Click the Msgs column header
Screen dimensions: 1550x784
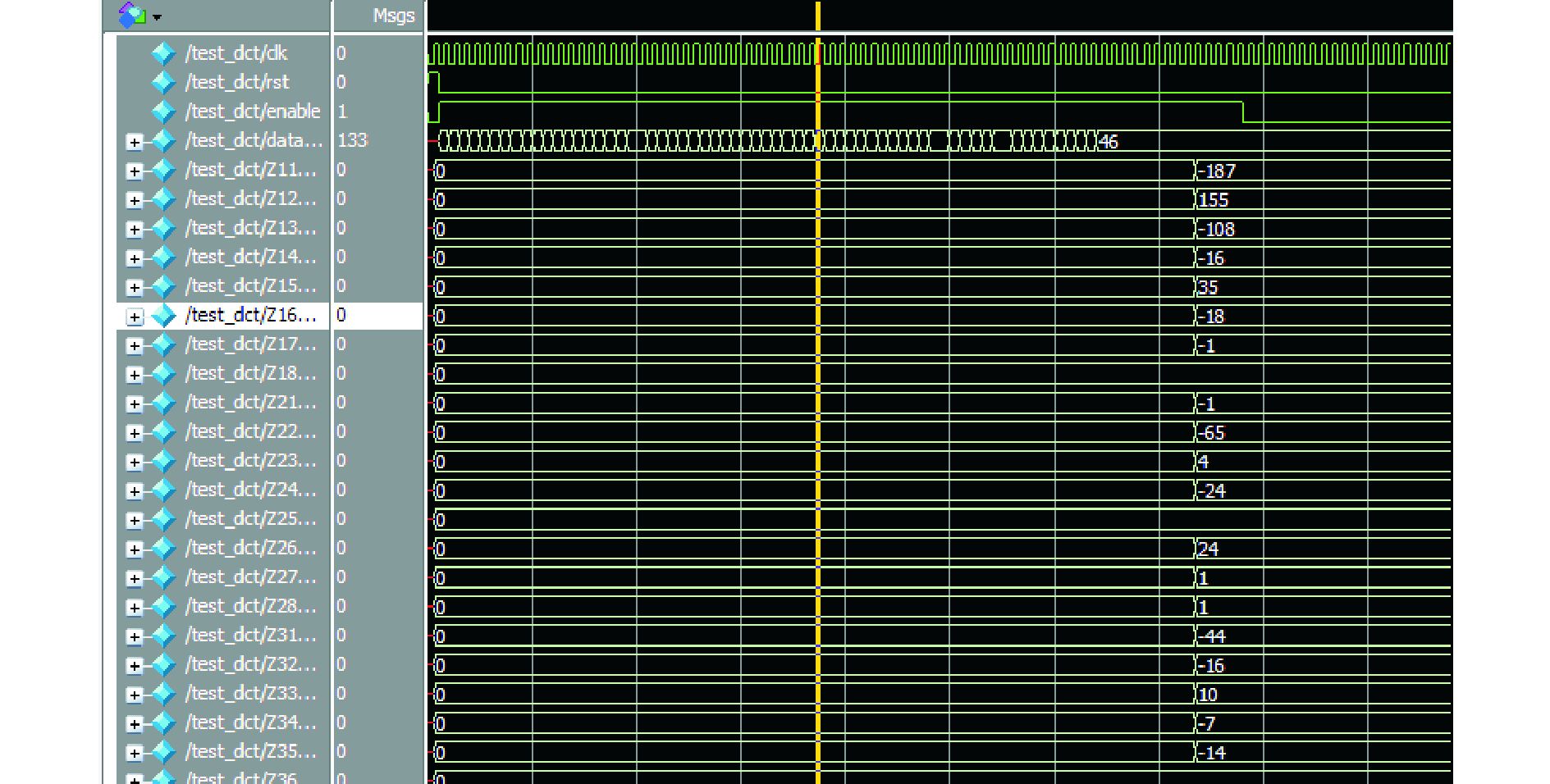point(393,16)
